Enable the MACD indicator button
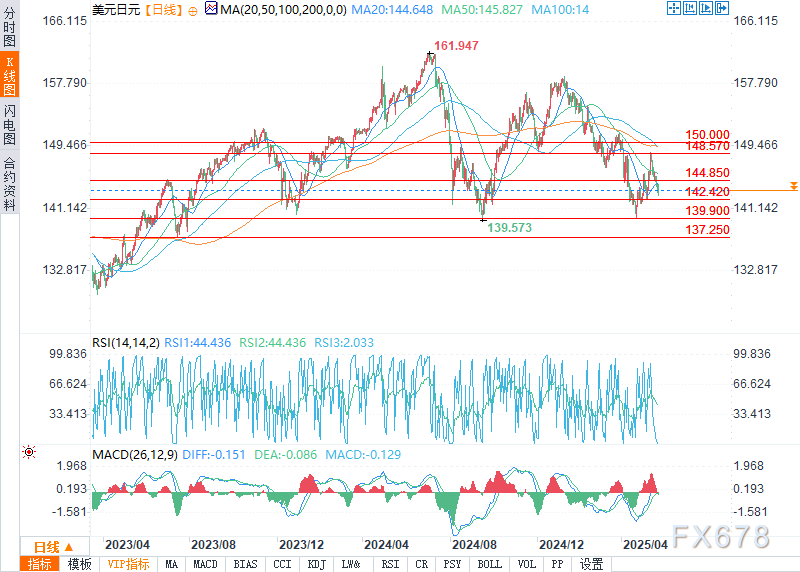The width and height of the screenshot is (800, 572). click(x=205, y=564)
